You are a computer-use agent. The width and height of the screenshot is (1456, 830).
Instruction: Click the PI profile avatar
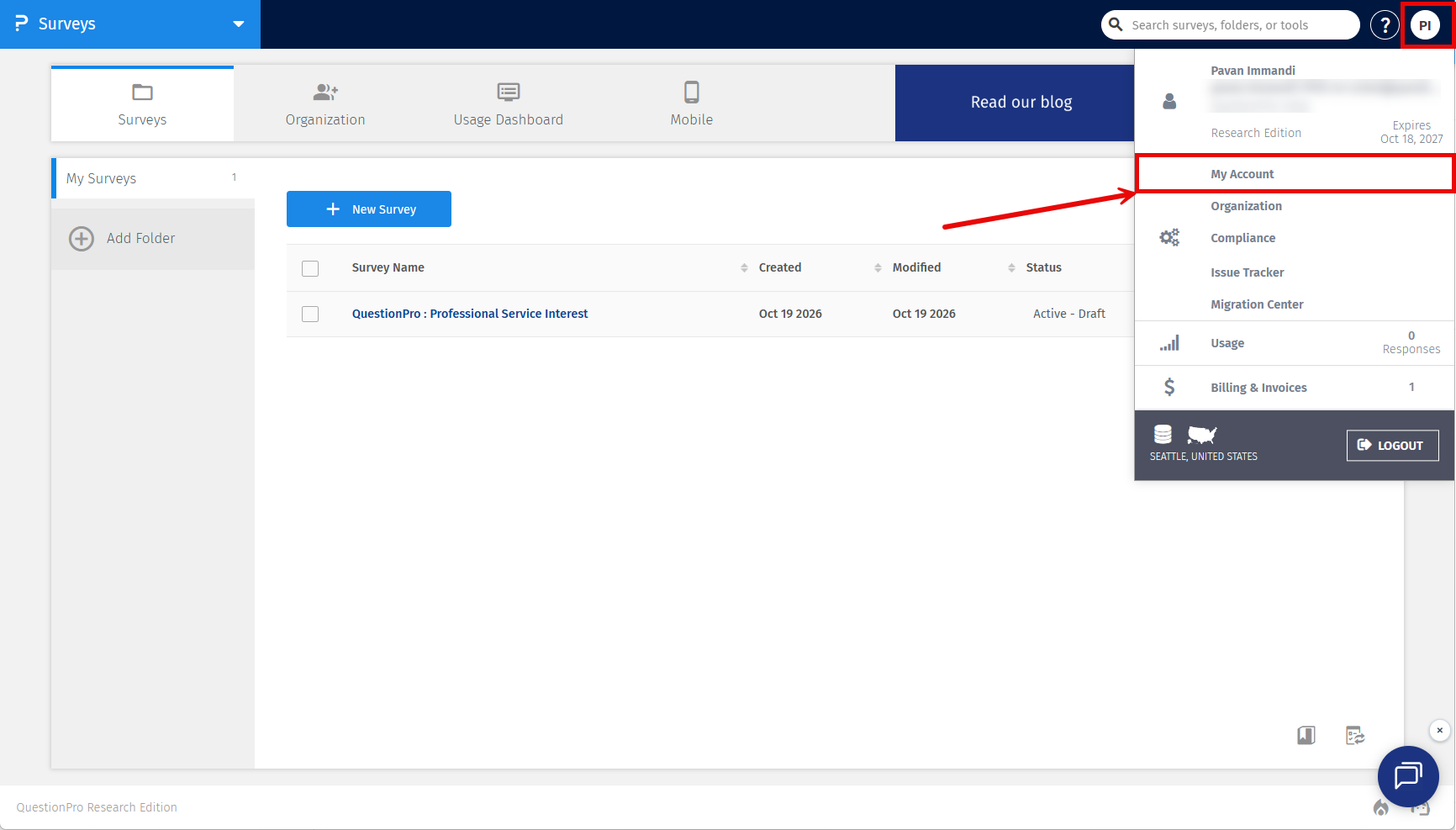[x=1425, y=25]
